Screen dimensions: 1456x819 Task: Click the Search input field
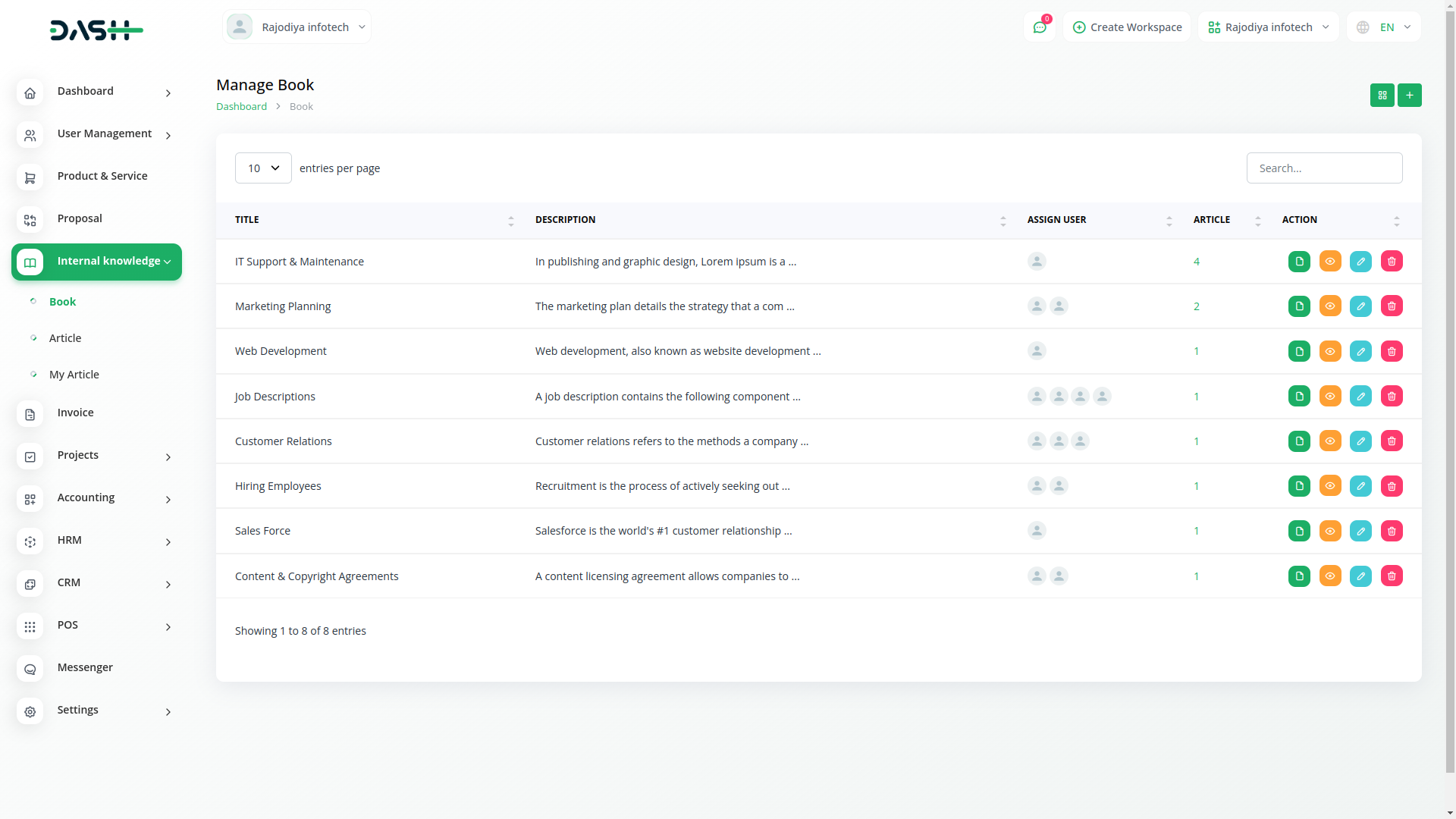pyautogui.click(x=1324, y=168)
